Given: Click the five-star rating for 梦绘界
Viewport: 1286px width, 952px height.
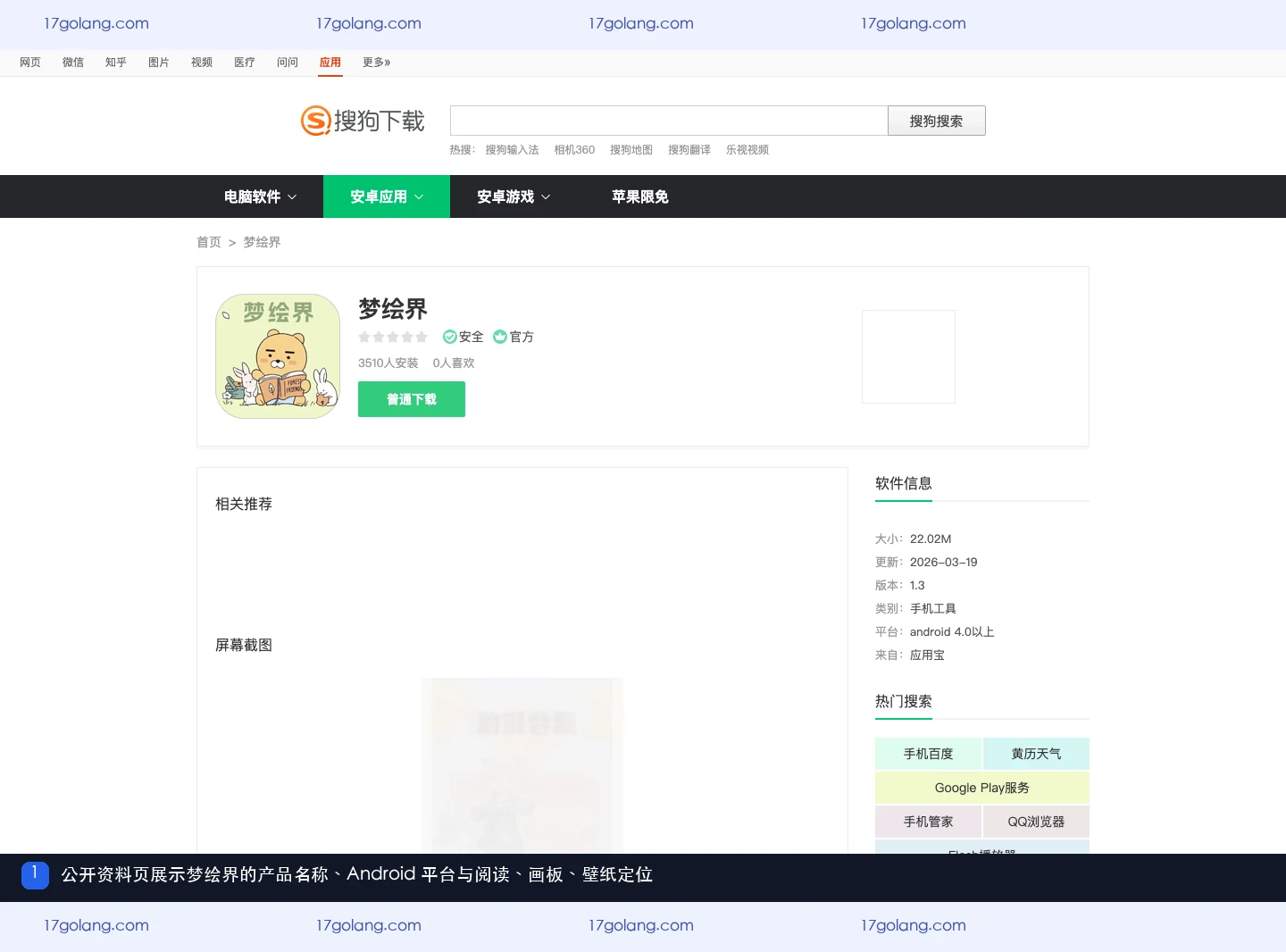Looking at the screenshot, I should pos(393,337).
